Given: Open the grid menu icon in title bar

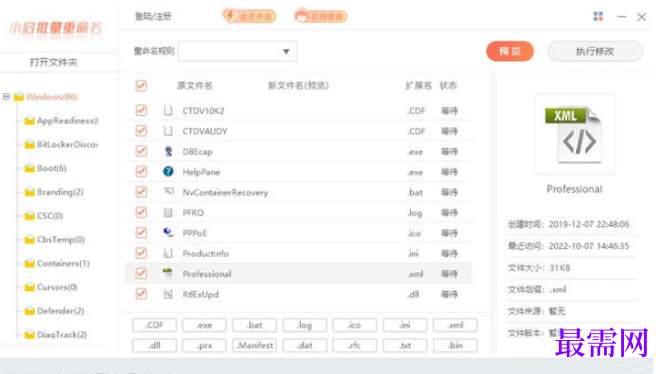Looking at the screenshot, I should [598, 17].
